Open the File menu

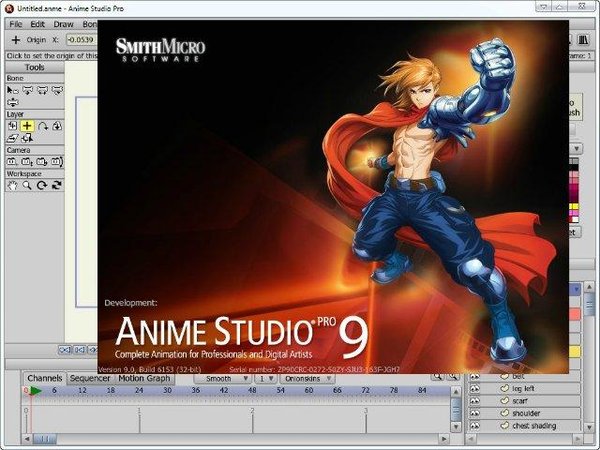click(x=16, y=24)
